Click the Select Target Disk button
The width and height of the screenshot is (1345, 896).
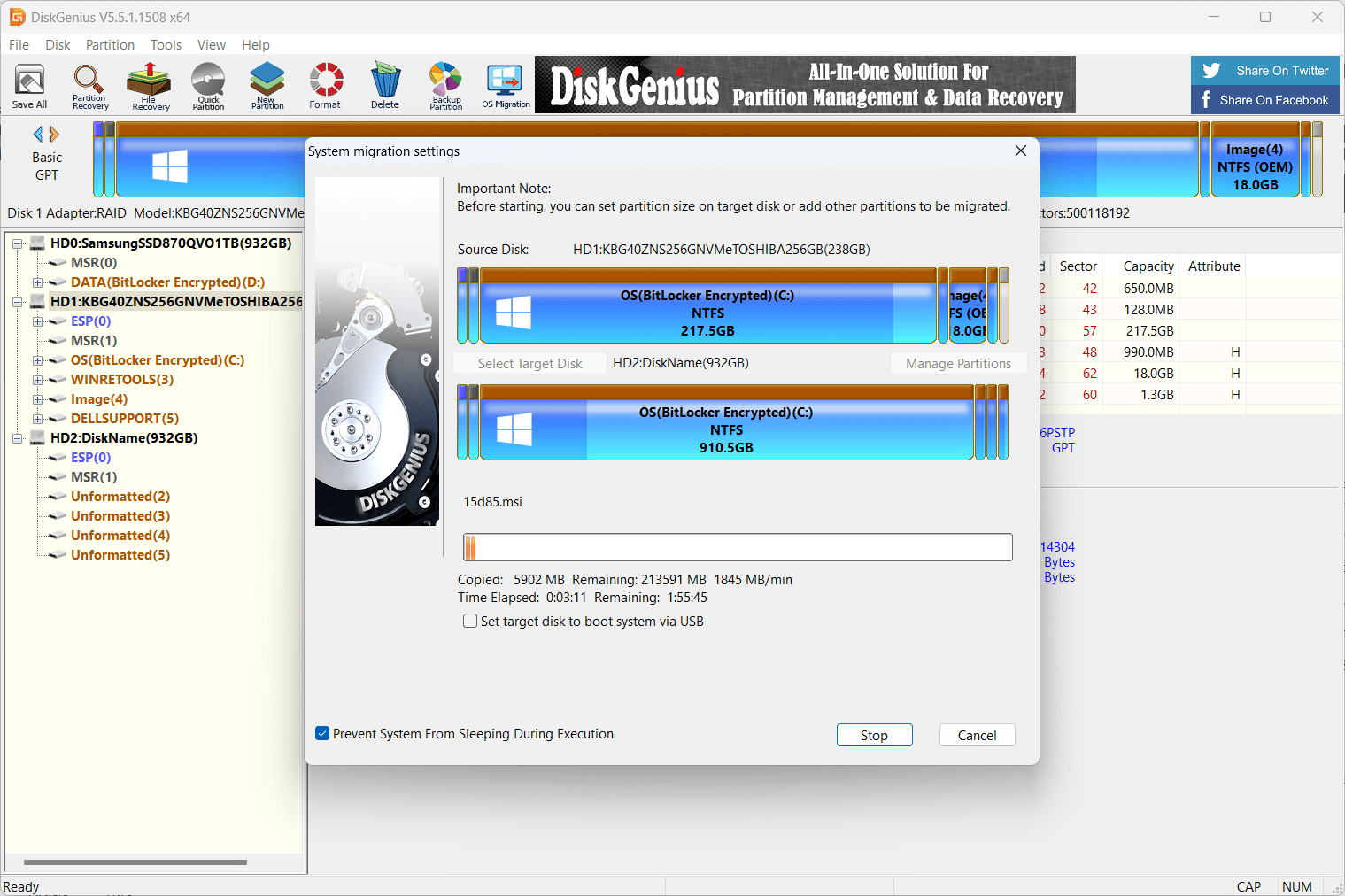point(529,363)
